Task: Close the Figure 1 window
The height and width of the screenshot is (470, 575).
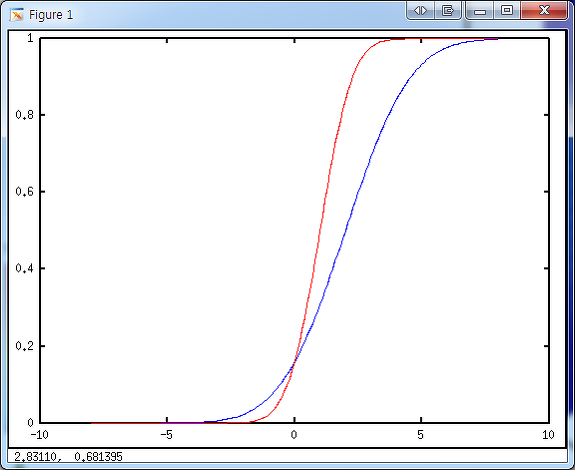Action: [x=544, y=10]
